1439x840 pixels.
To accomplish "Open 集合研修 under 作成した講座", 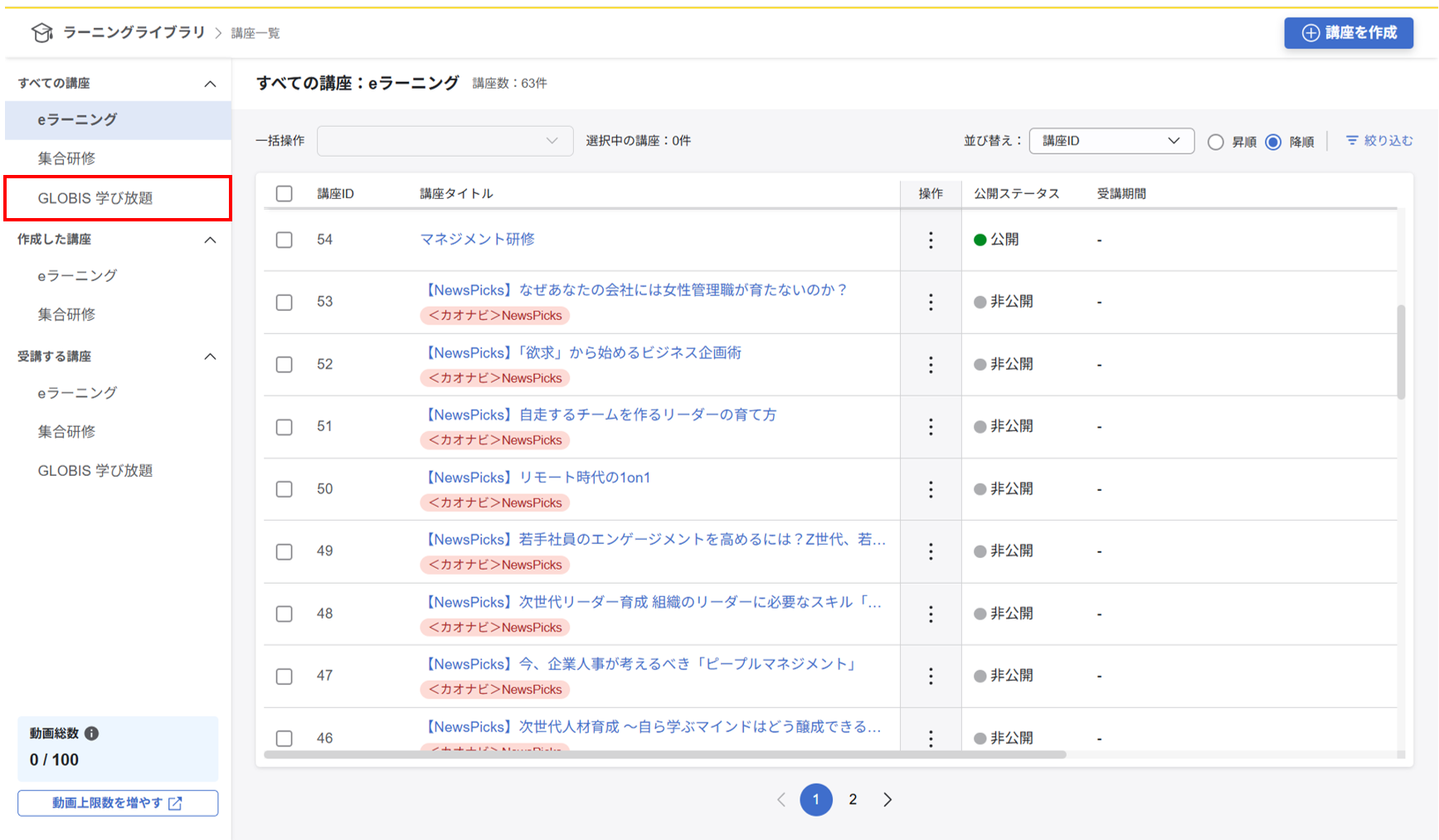I will [66, 314].
